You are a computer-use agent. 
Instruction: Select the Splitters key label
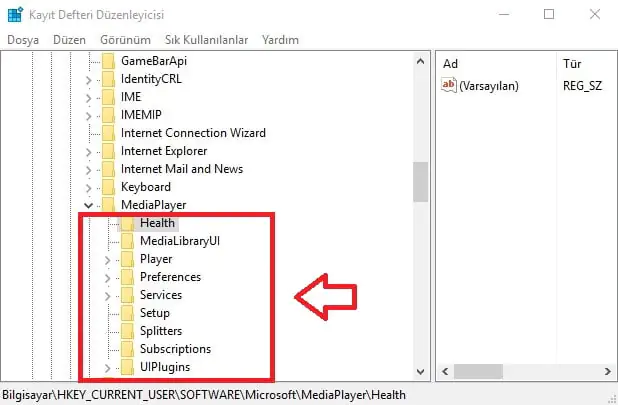click(161, 331)
